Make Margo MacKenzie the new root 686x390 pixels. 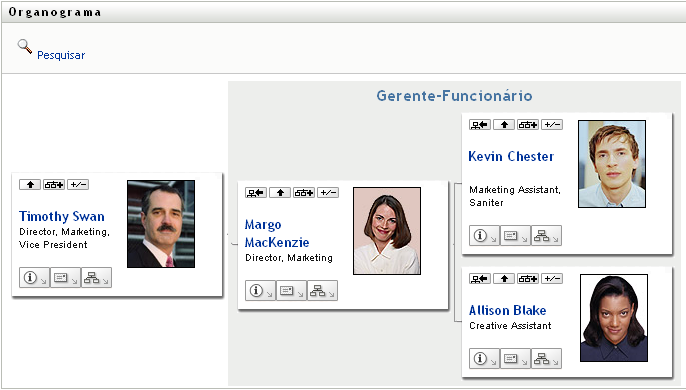(x=256, y=193)
